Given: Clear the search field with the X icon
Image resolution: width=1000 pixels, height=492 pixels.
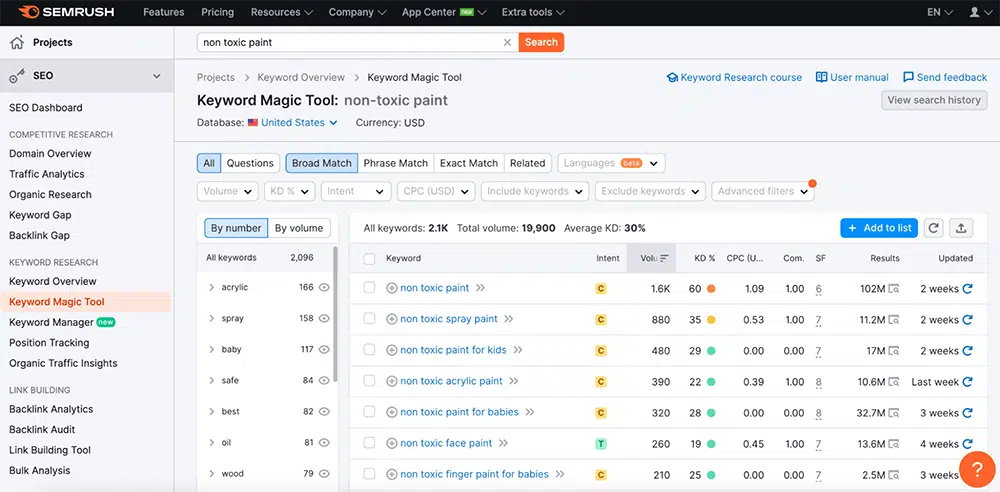Looking at the screenshot, I should coord(507,42).
